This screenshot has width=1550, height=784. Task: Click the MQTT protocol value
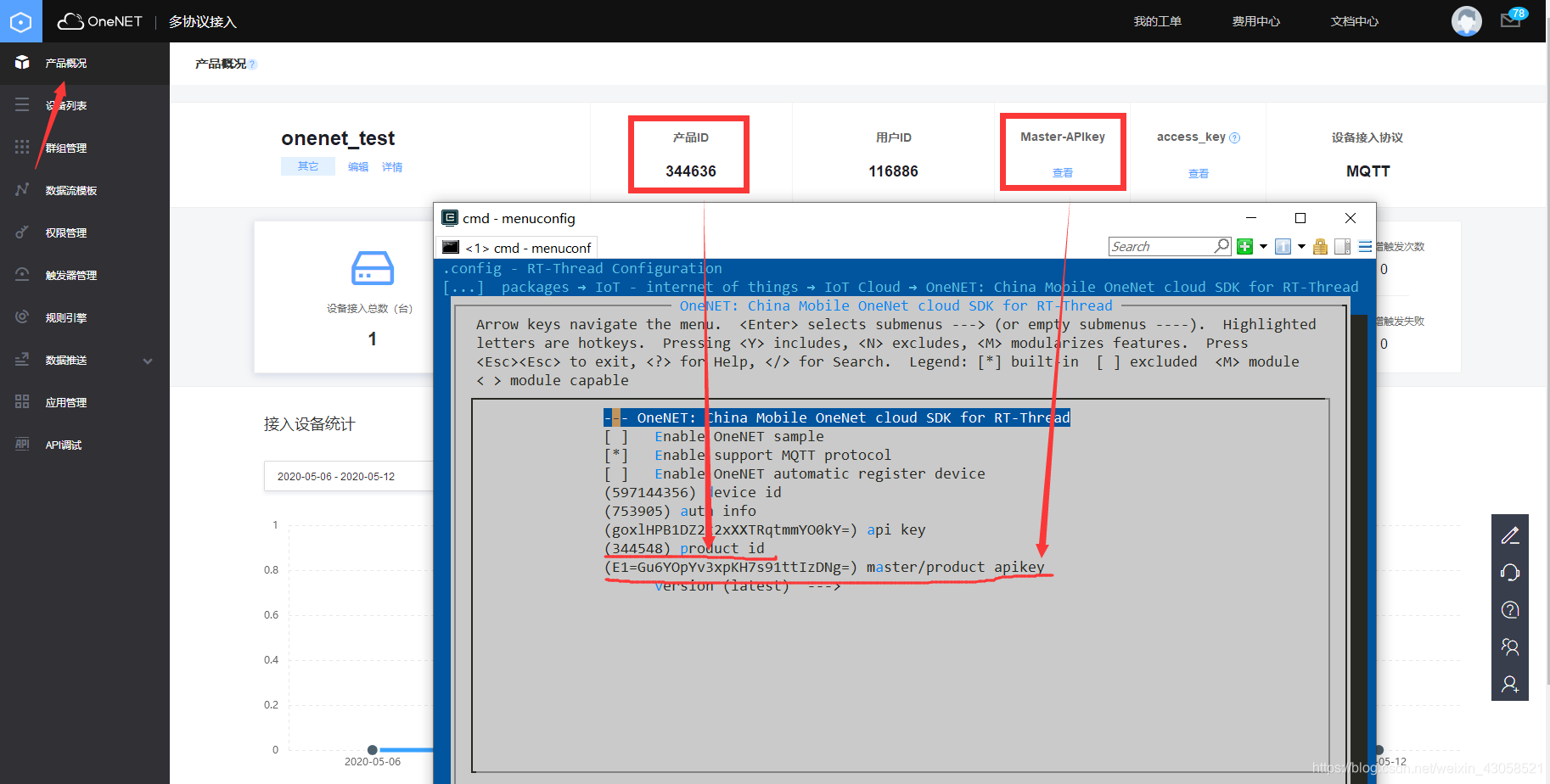pos(1367,171)
